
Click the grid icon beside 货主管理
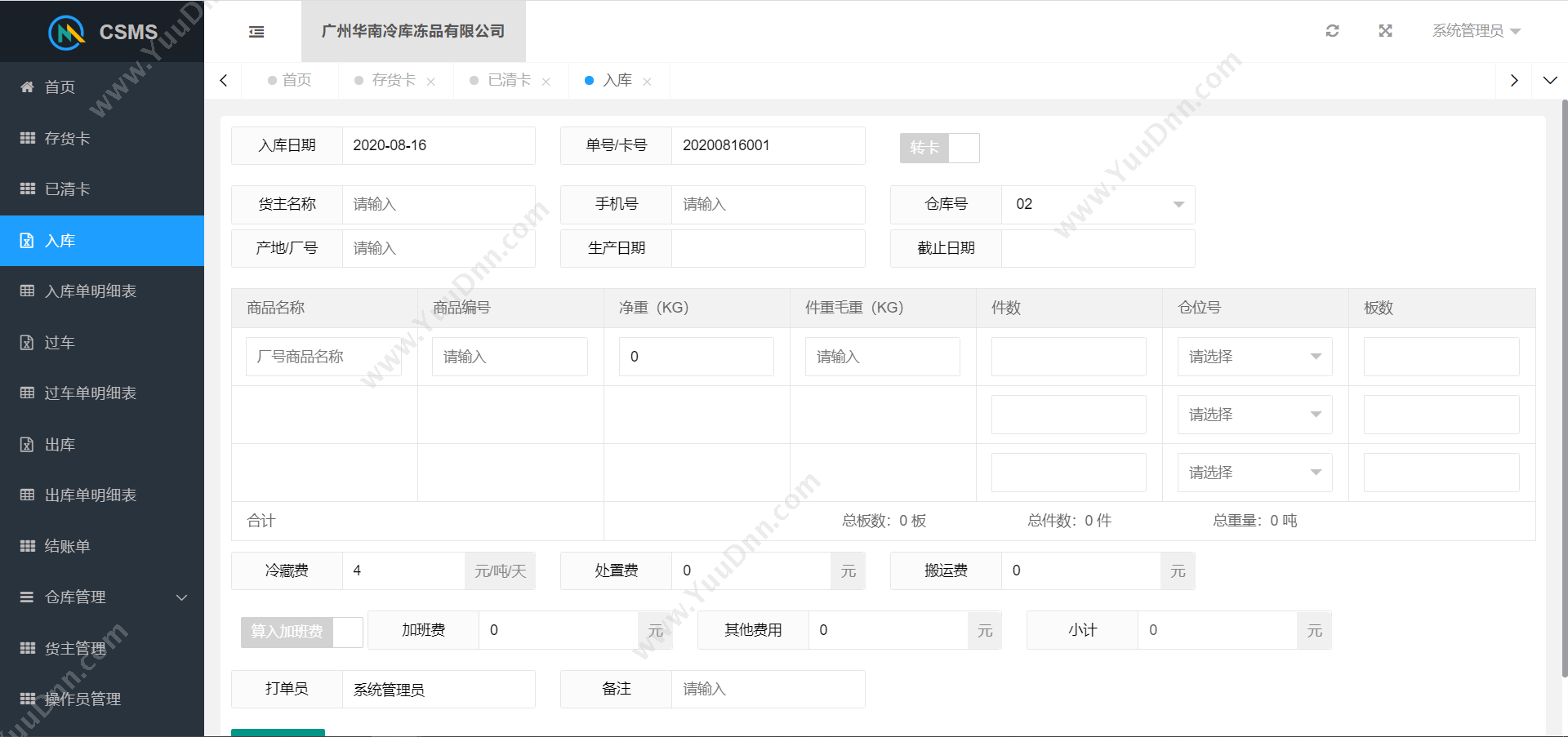point(27,648)
